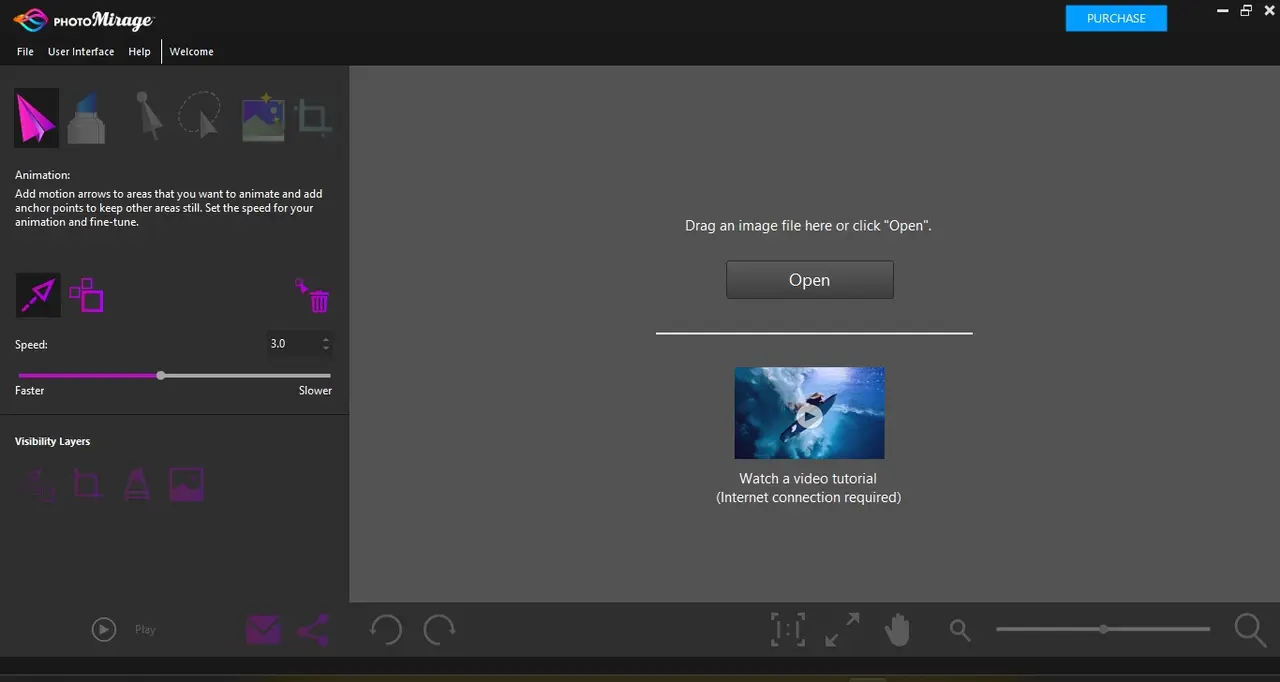Click the fit-to-window expand arrows icon
This screenshot has width=1280, height=682.
click(x=842, y=629)
